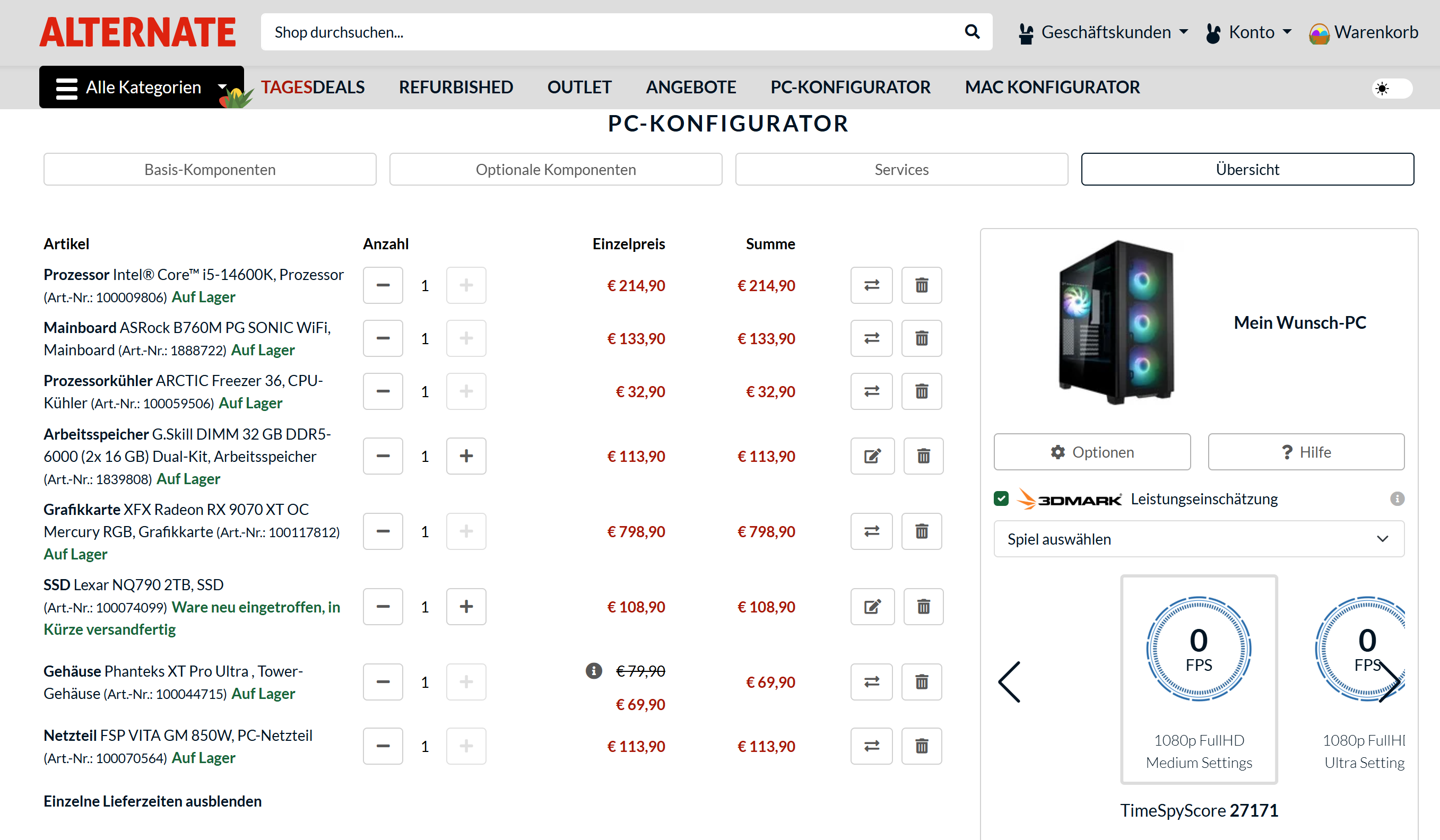Screen dimensions: 1440x840
Task: Click info icon beside Leistungseinschätzung
Action: click(x=1396, y=499)
